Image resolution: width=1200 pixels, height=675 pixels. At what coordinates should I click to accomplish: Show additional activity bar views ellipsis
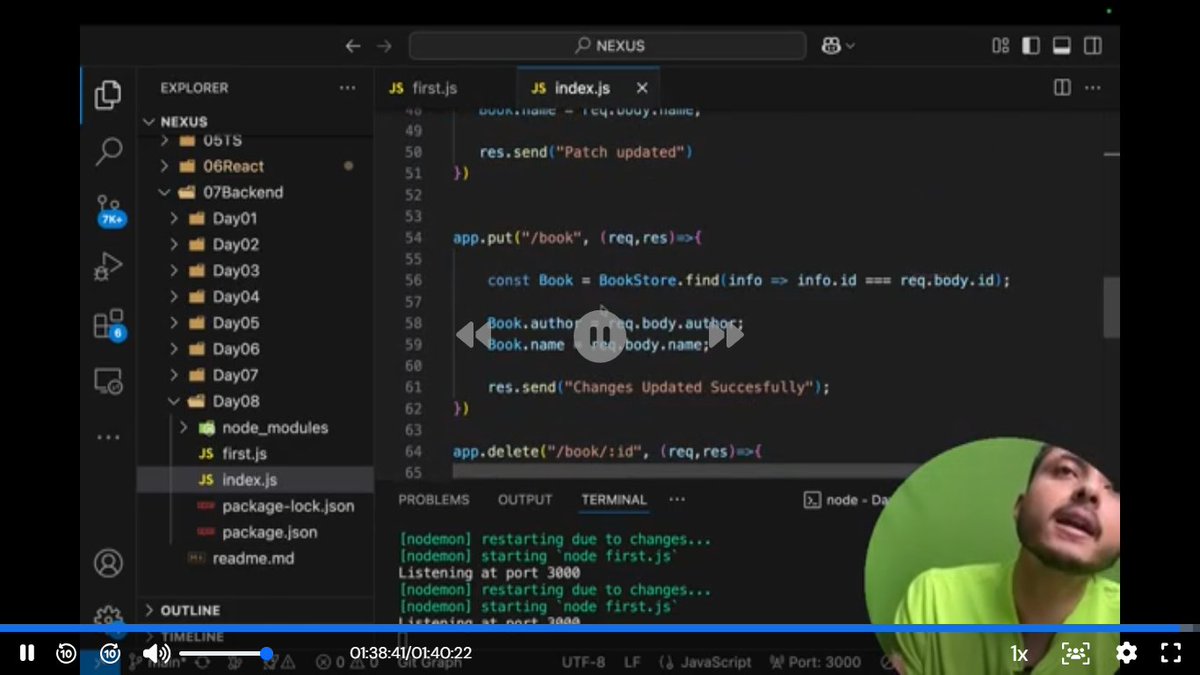click(x=108, y=437)
